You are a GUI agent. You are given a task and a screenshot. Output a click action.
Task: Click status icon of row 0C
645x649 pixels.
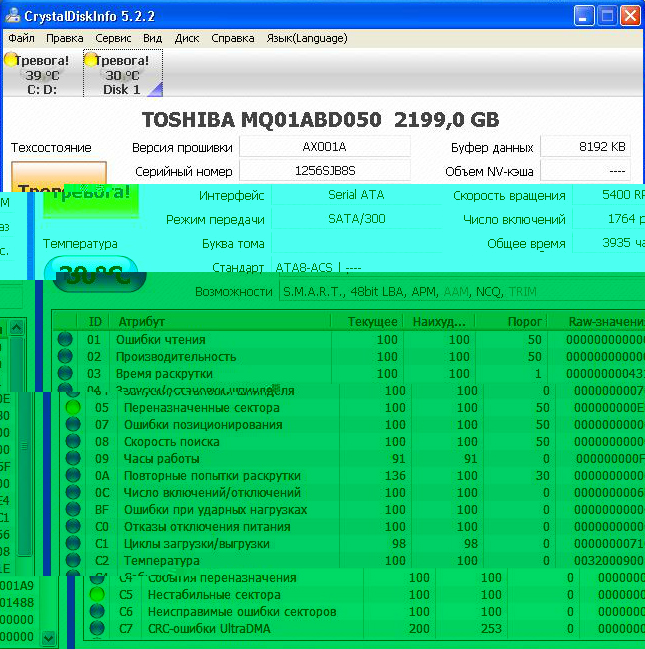pyautogui.click(x=73, y=492)
